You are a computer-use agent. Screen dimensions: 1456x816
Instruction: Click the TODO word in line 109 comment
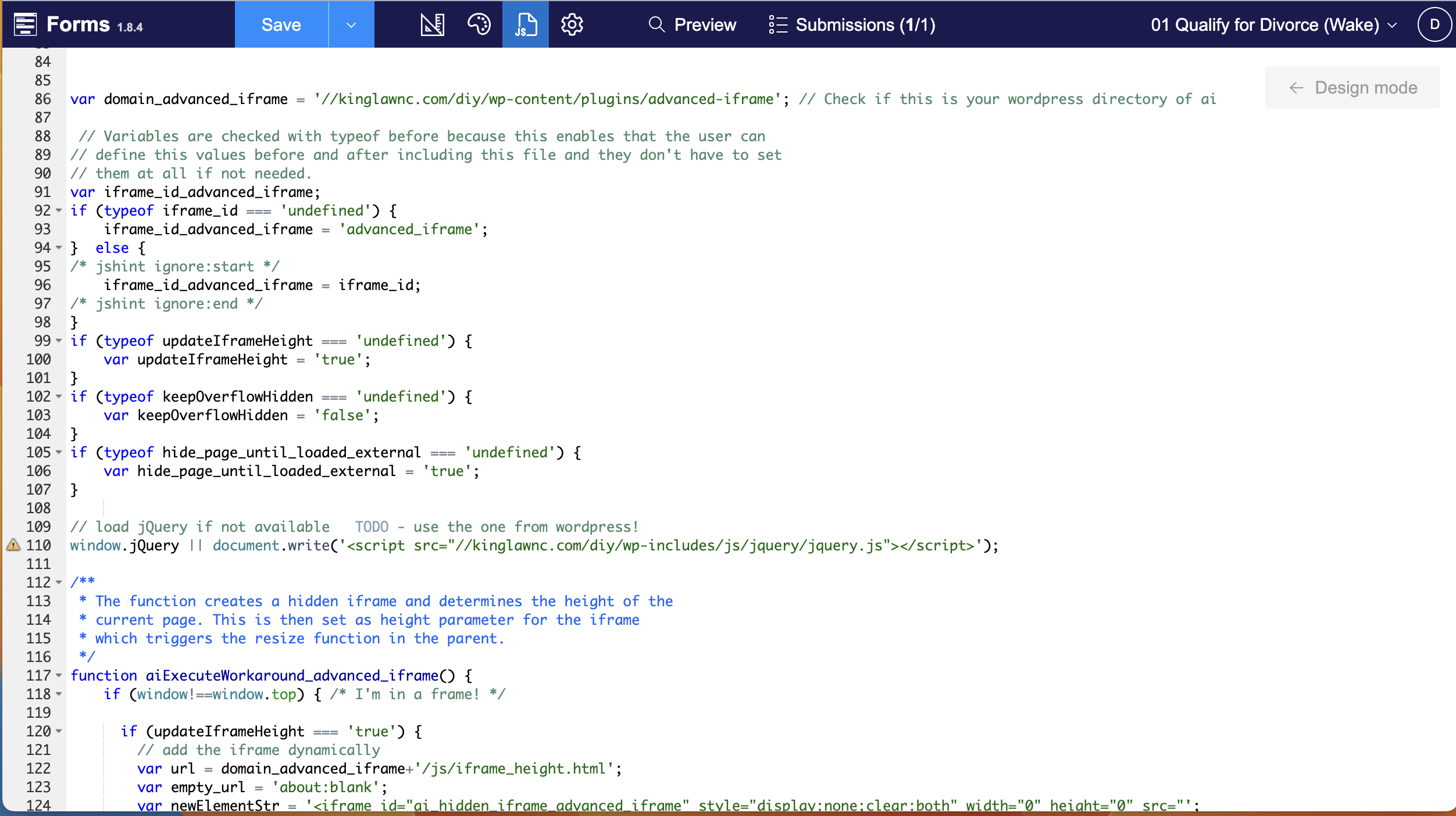[x=372, y=527]
